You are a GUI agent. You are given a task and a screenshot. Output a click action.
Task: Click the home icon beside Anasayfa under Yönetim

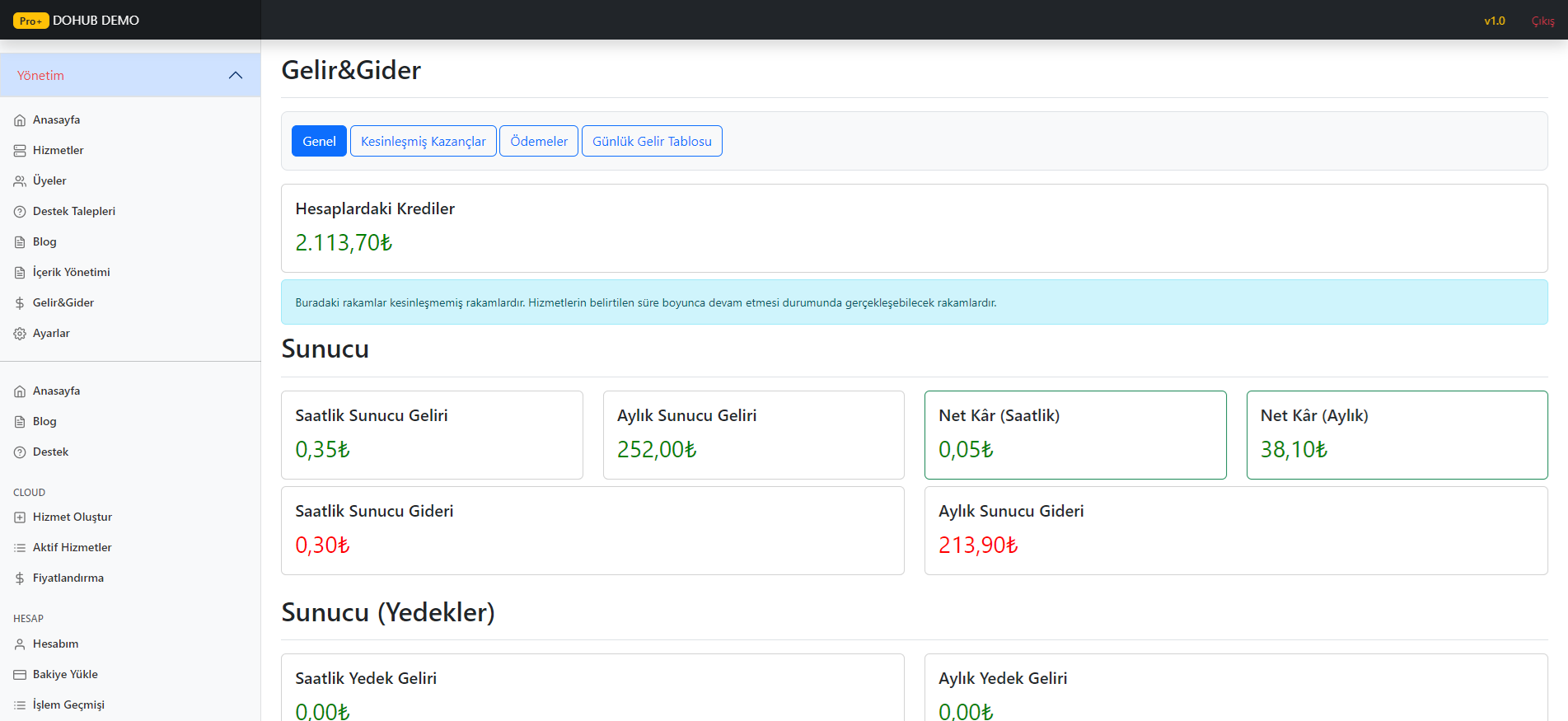(x=20, y=120)
